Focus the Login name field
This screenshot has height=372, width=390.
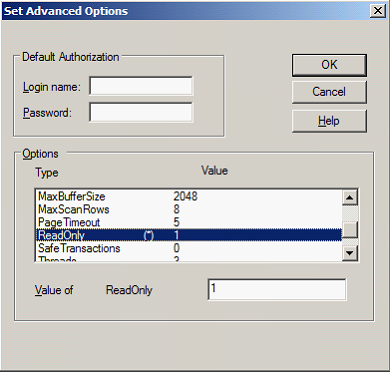(x=141, y=86)
